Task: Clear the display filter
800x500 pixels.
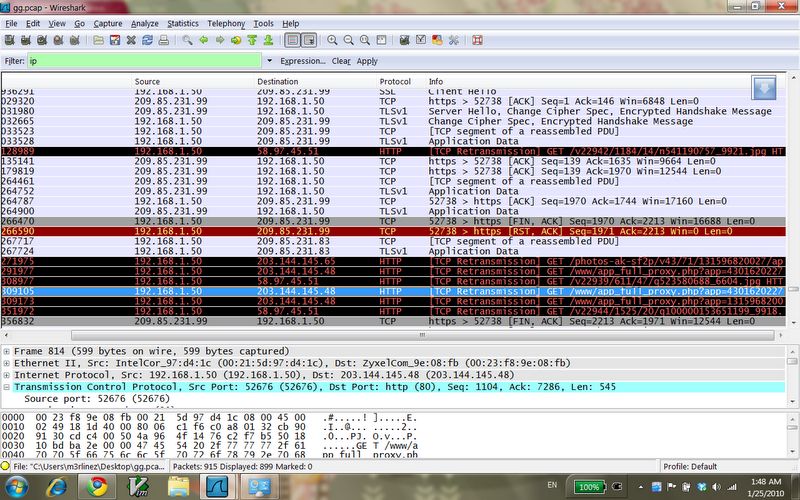Action: pyautogui.click(x=341, y=61)
